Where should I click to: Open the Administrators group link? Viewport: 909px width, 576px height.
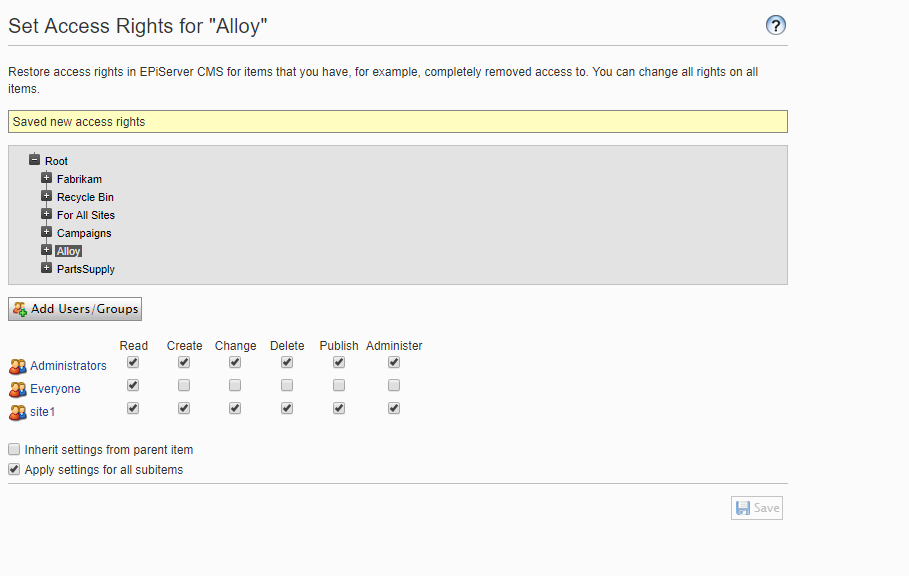tap(68, 366)
